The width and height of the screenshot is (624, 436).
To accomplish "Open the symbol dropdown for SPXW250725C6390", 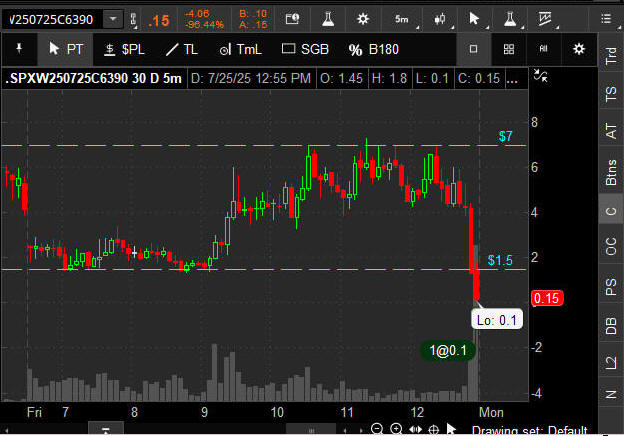I will pyautogui.click(x=115, y=20).
